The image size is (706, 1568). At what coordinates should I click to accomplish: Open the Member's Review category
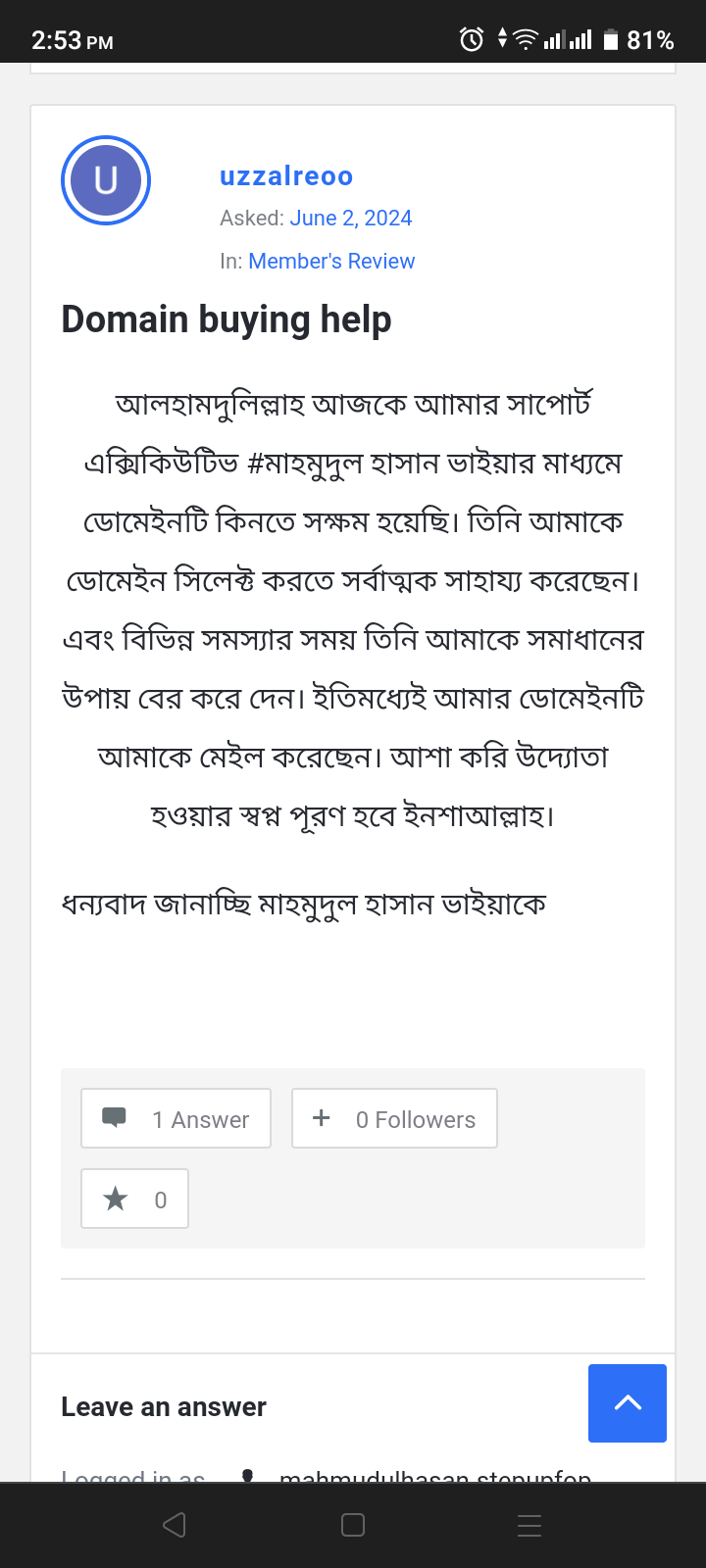click(331, 262)
